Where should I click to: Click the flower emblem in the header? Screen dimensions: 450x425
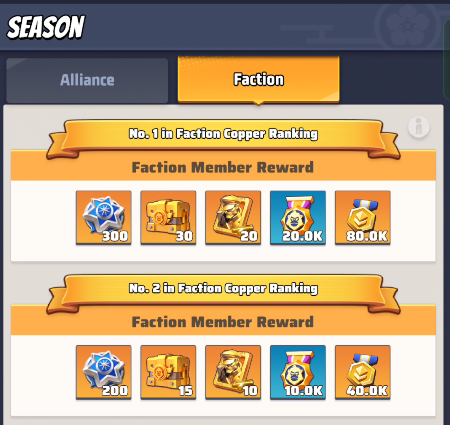coord(407,25)
